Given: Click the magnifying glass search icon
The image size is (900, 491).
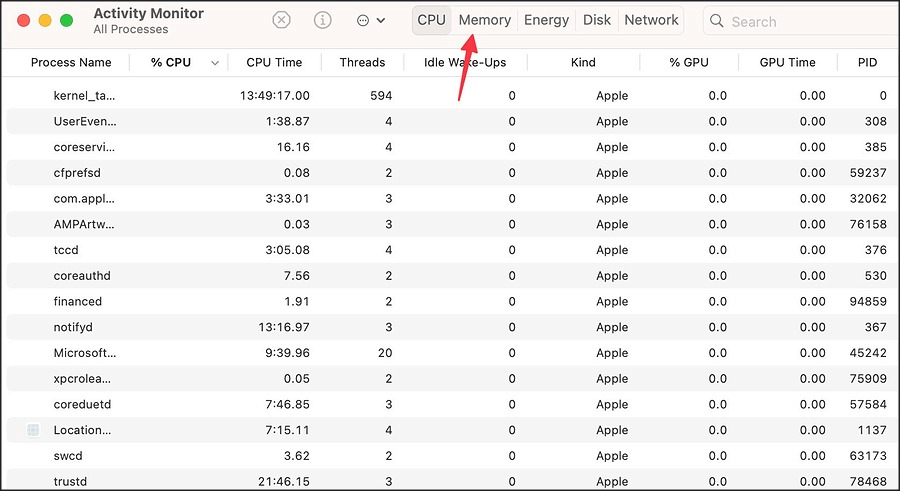Looking at the screenshot, I should pyautogui.click(x=716, y=21).
